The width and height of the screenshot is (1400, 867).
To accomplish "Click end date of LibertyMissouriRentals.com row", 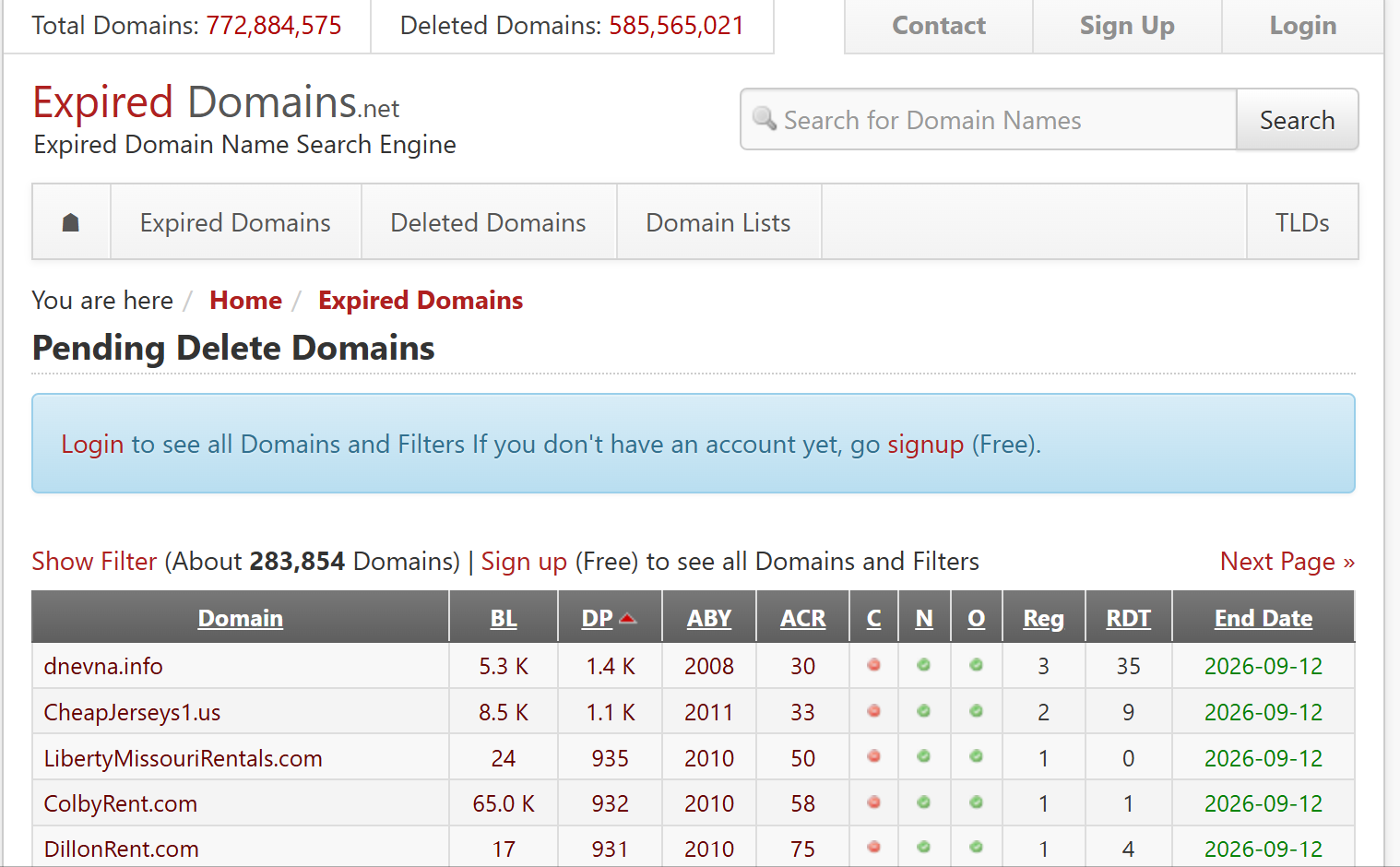I will (x=1264, y=758).
